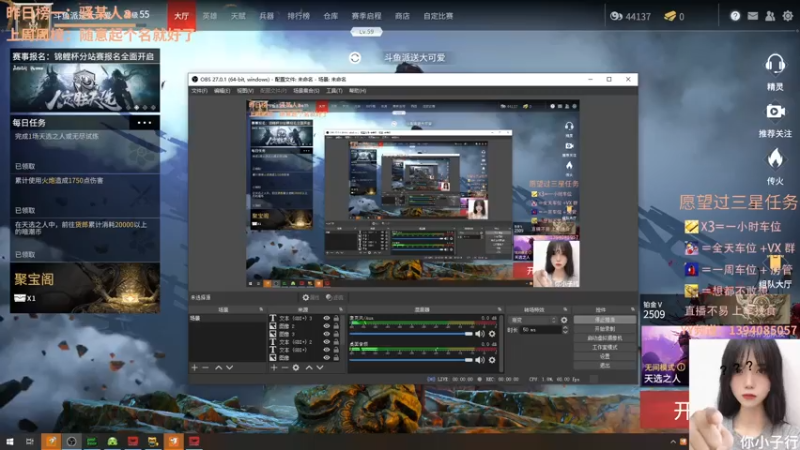
Task: Undock the 混音器 panel via its header icon
Action: pos(499,310)
